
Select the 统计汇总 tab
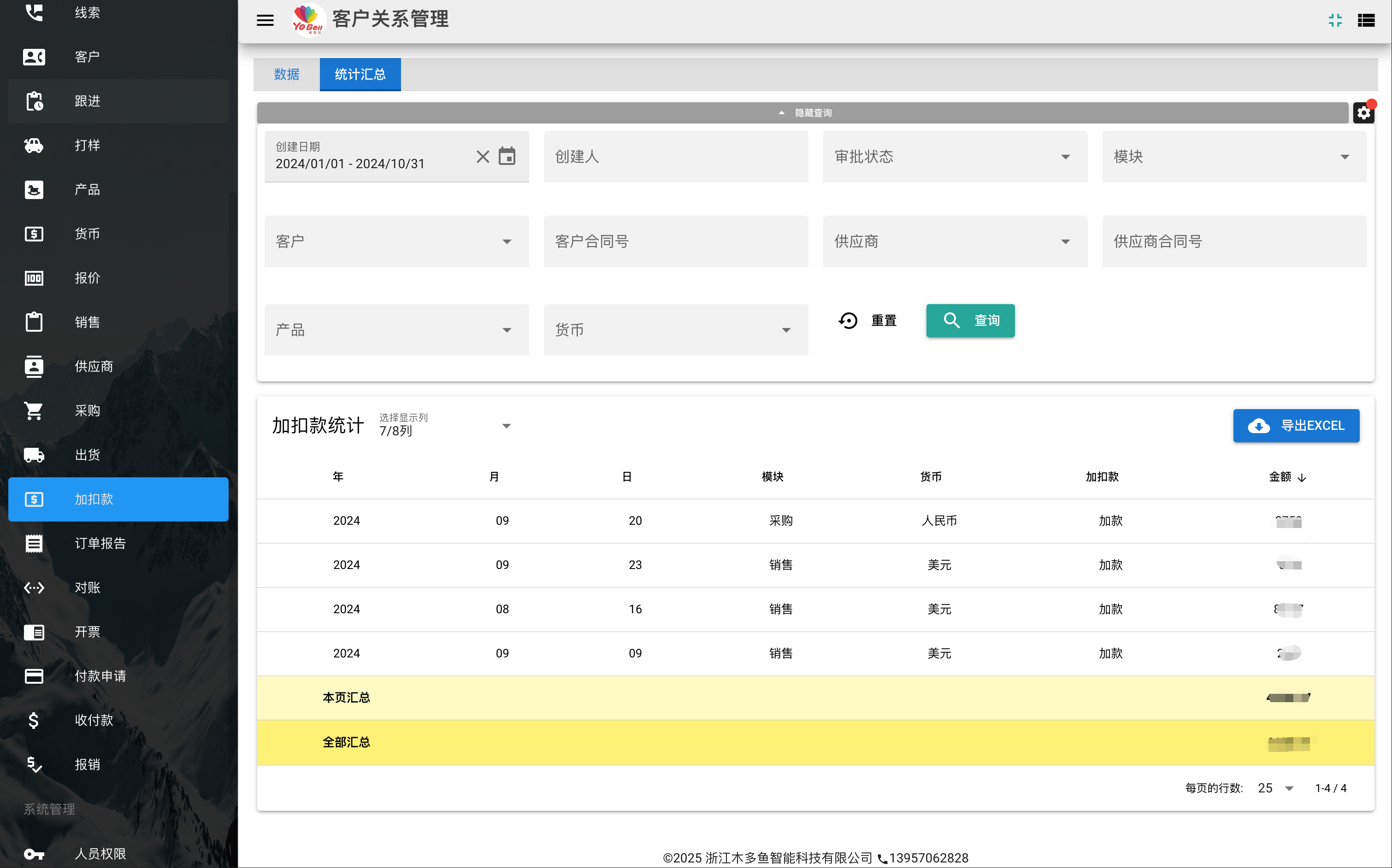[360, 75]
